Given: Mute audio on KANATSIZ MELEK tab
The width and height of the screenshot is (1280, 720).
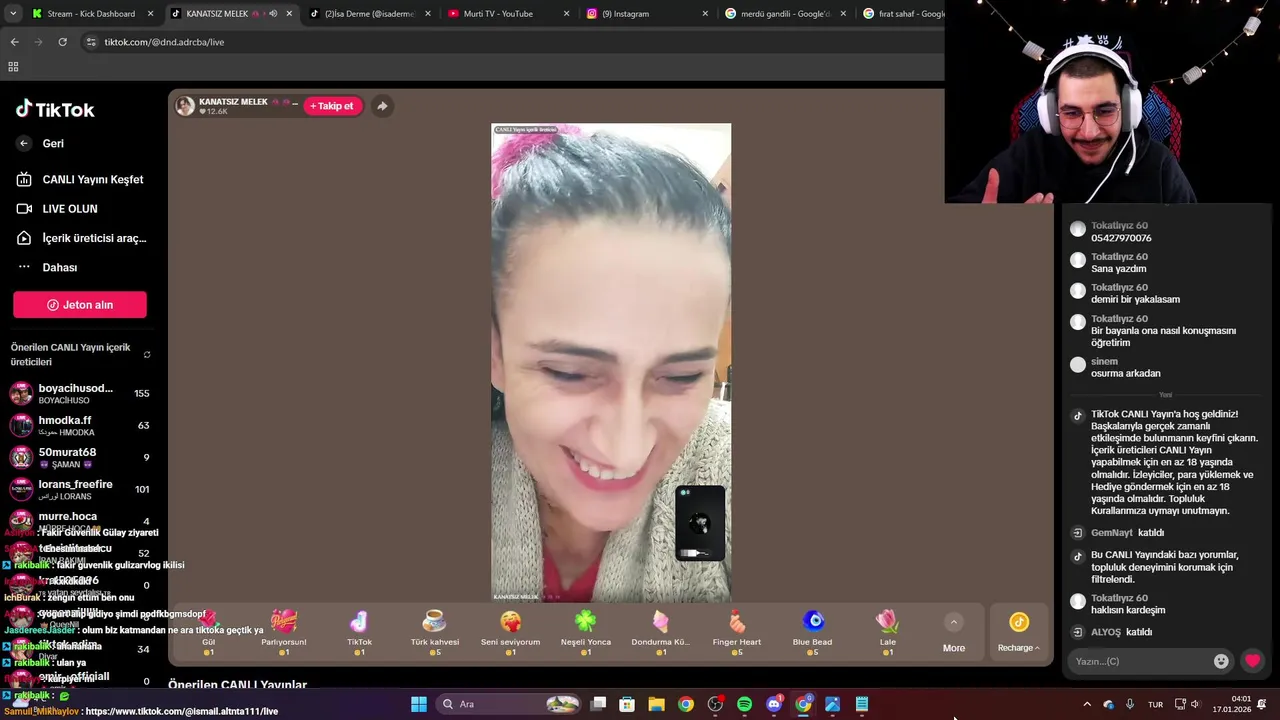Looking at the screenshot, I should [273, 14].
